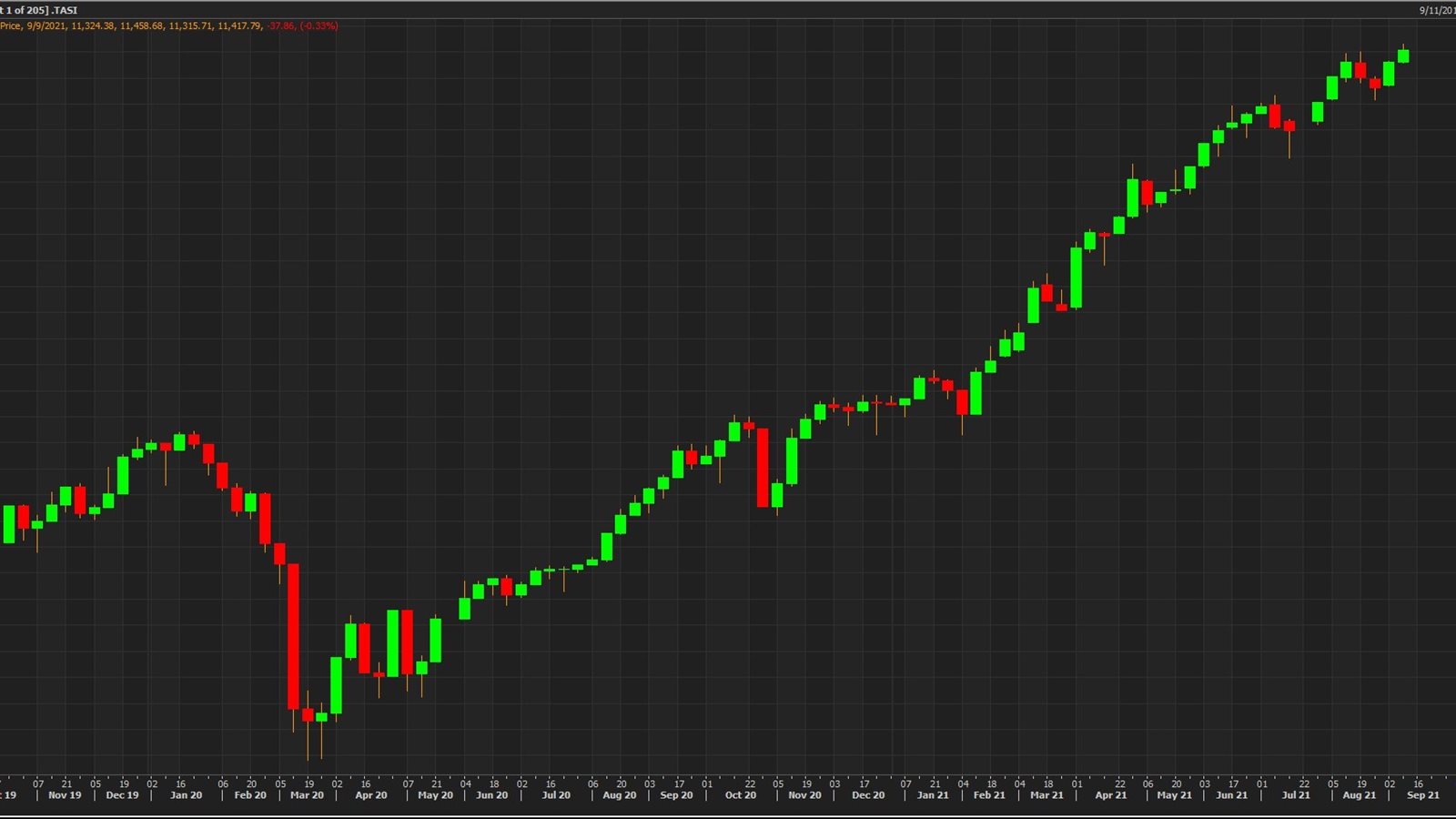
Task: Select the tall green candlestick in early April 2021
Action: [x=1077, y=278]
